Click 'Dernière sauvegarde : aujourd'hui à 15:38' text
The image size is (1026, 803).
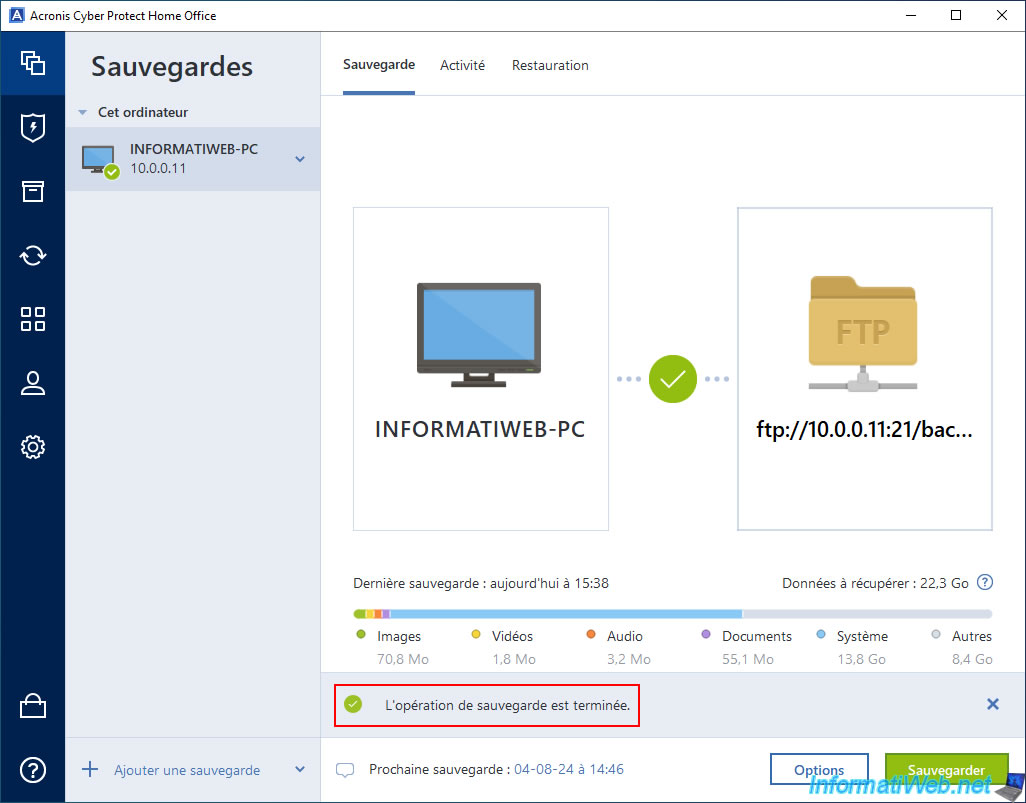tap(481, 583)
